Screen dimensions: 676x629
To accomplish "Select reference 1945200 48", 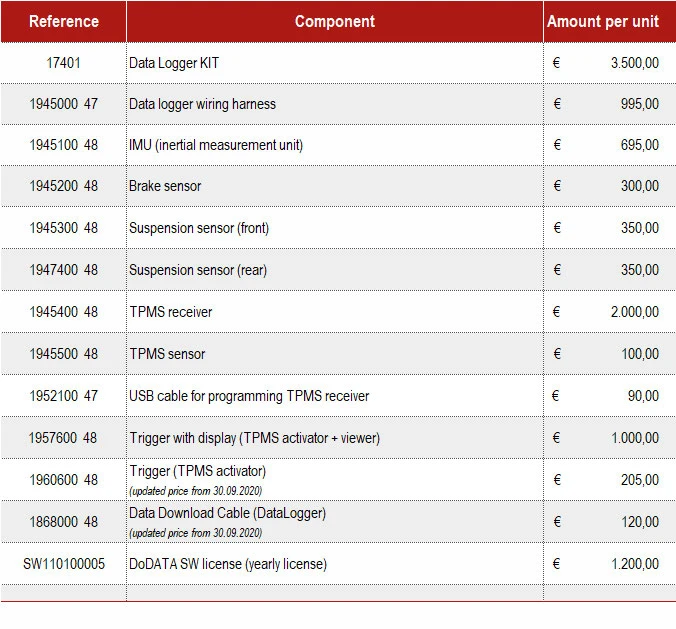I will [63, 186].
